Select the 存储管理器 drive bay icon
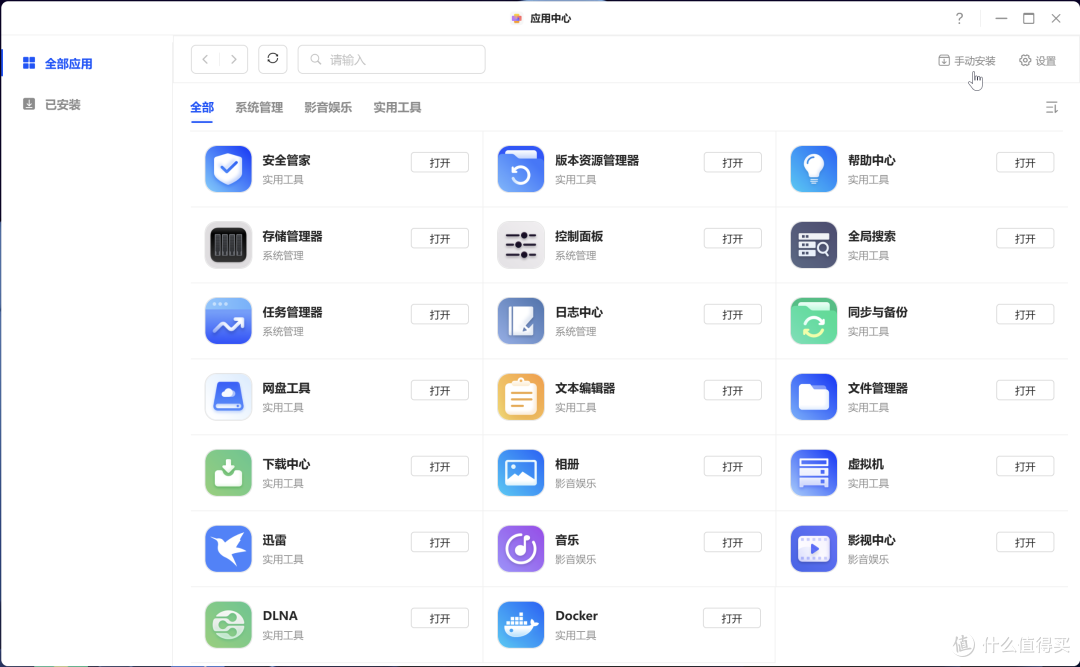Image resolution: width=1080 pixels, height=667 pixels. point(228,245)
